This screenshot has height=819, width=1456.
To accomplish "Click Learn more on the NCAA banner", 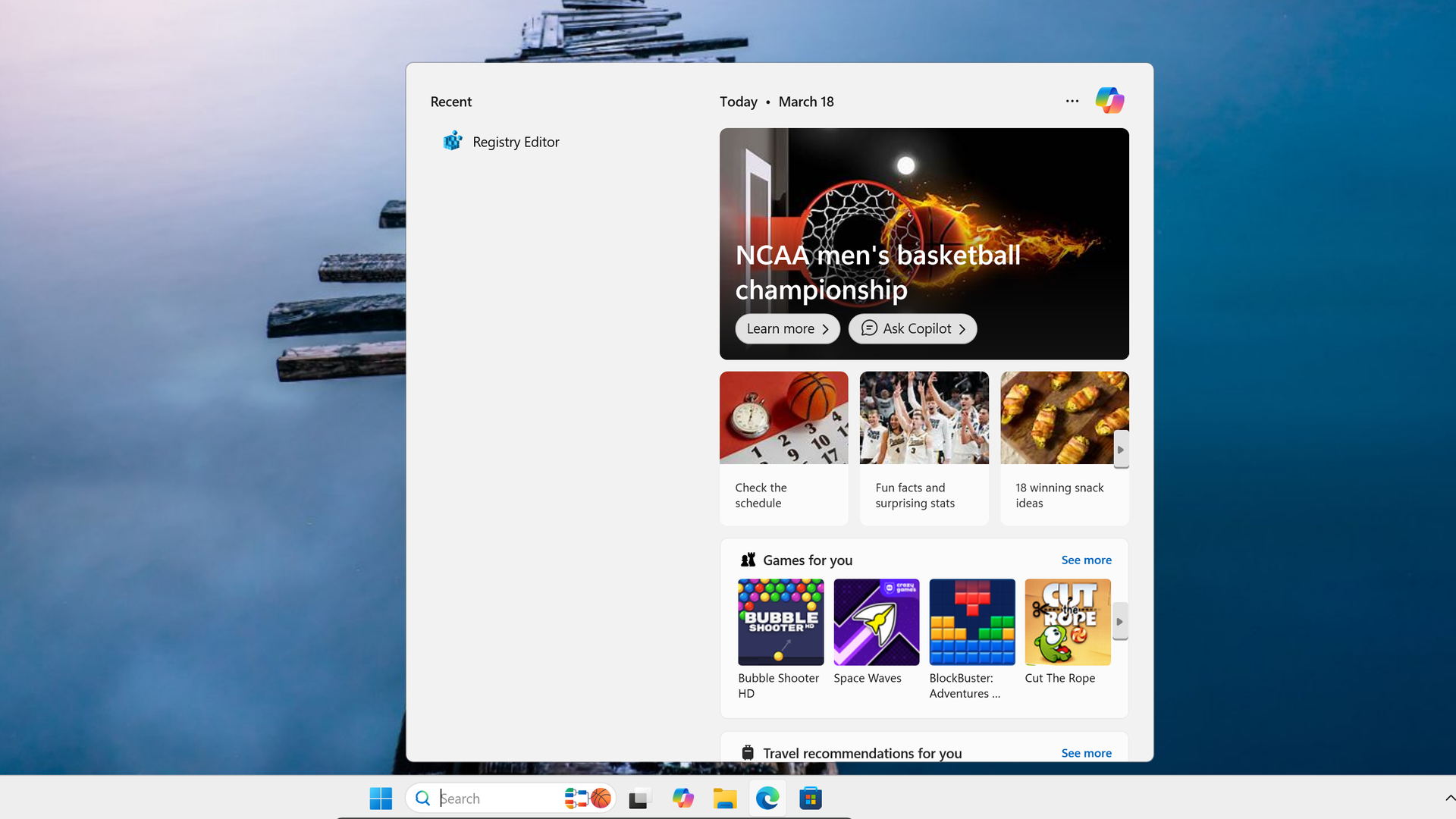I will tap(786, 328).
